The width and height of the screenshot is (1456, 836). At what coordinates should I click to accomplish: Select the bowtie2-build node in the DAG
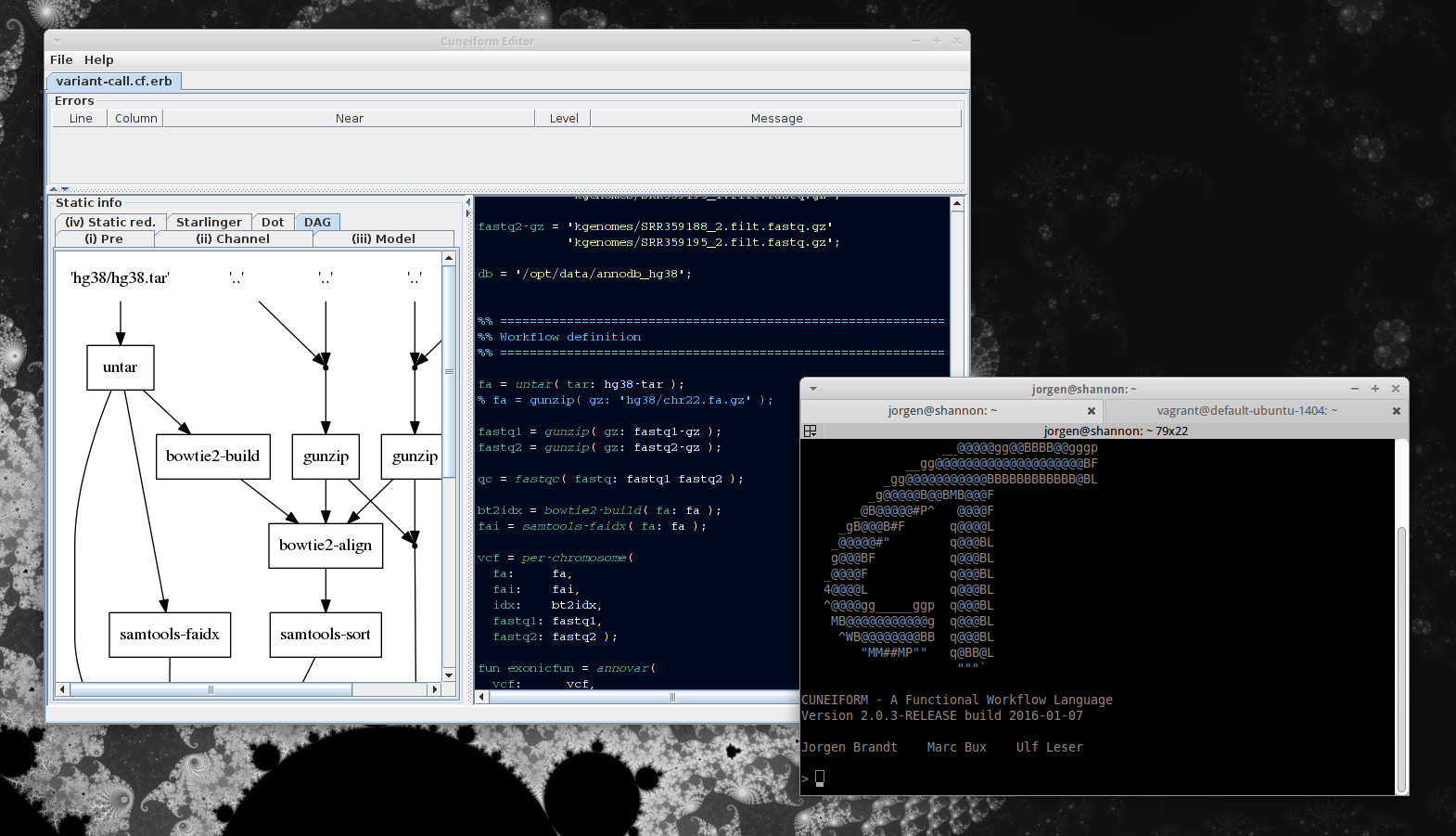(x=213, y=457)
